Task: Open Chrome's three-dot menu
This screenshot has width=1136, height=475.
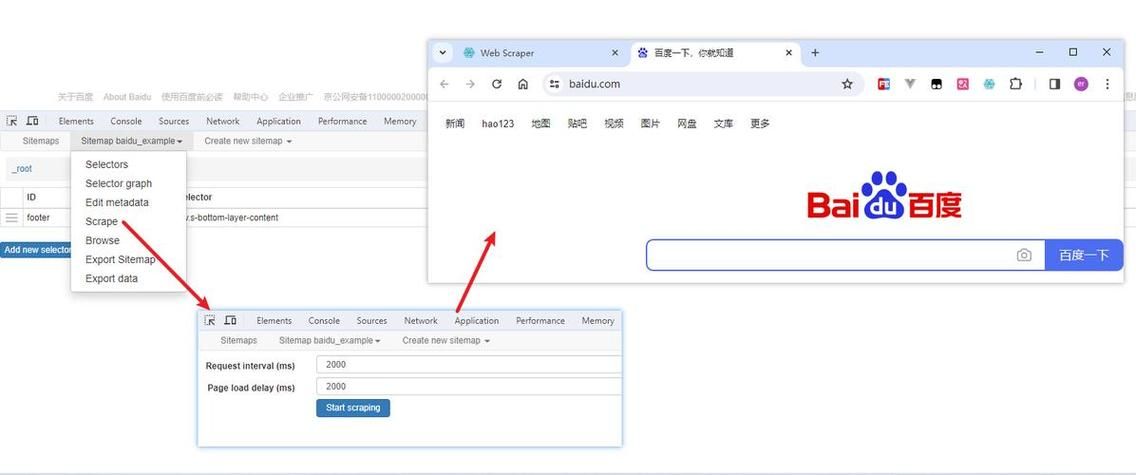Action: tap(1107, 84)
